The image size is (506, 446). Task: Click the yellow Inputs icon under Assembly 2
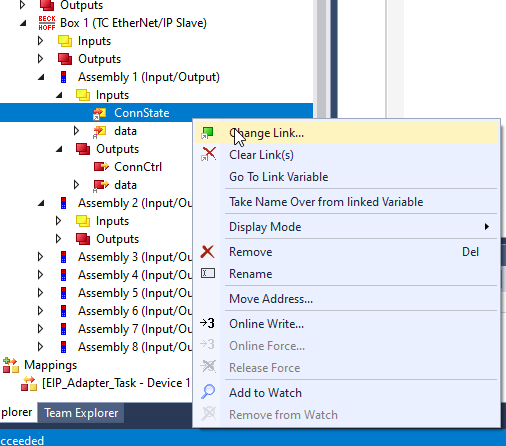tap(83, 221)
